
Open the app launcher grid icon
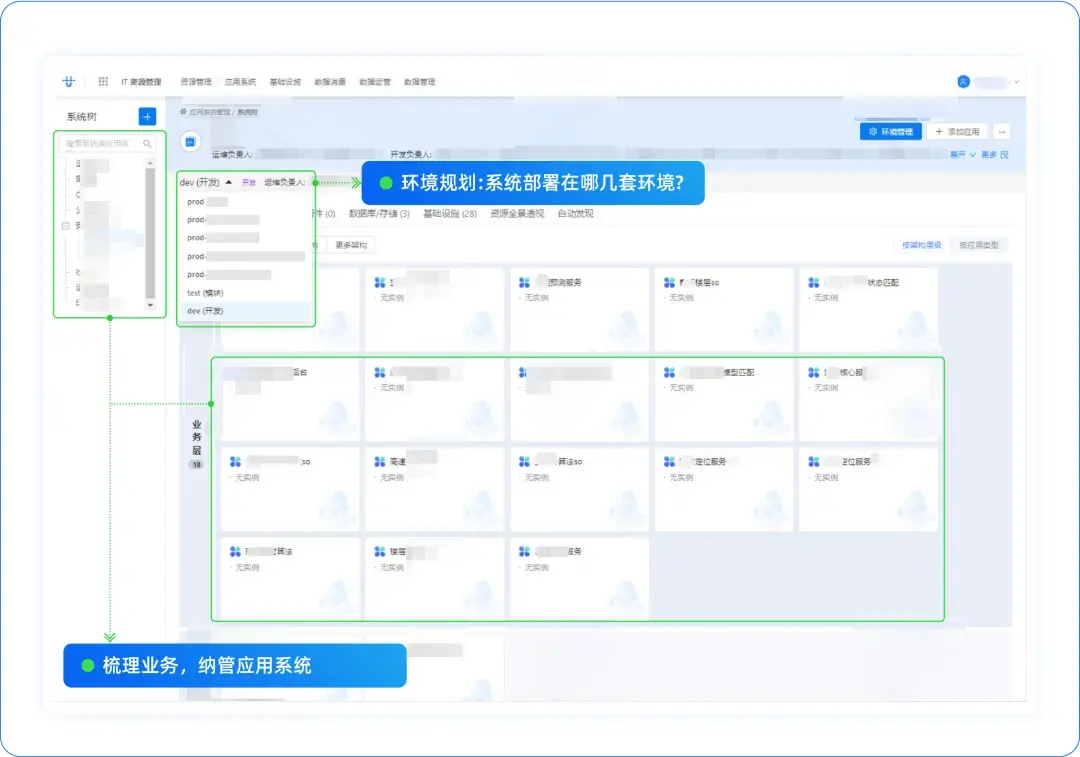click(x=102, y=82)
